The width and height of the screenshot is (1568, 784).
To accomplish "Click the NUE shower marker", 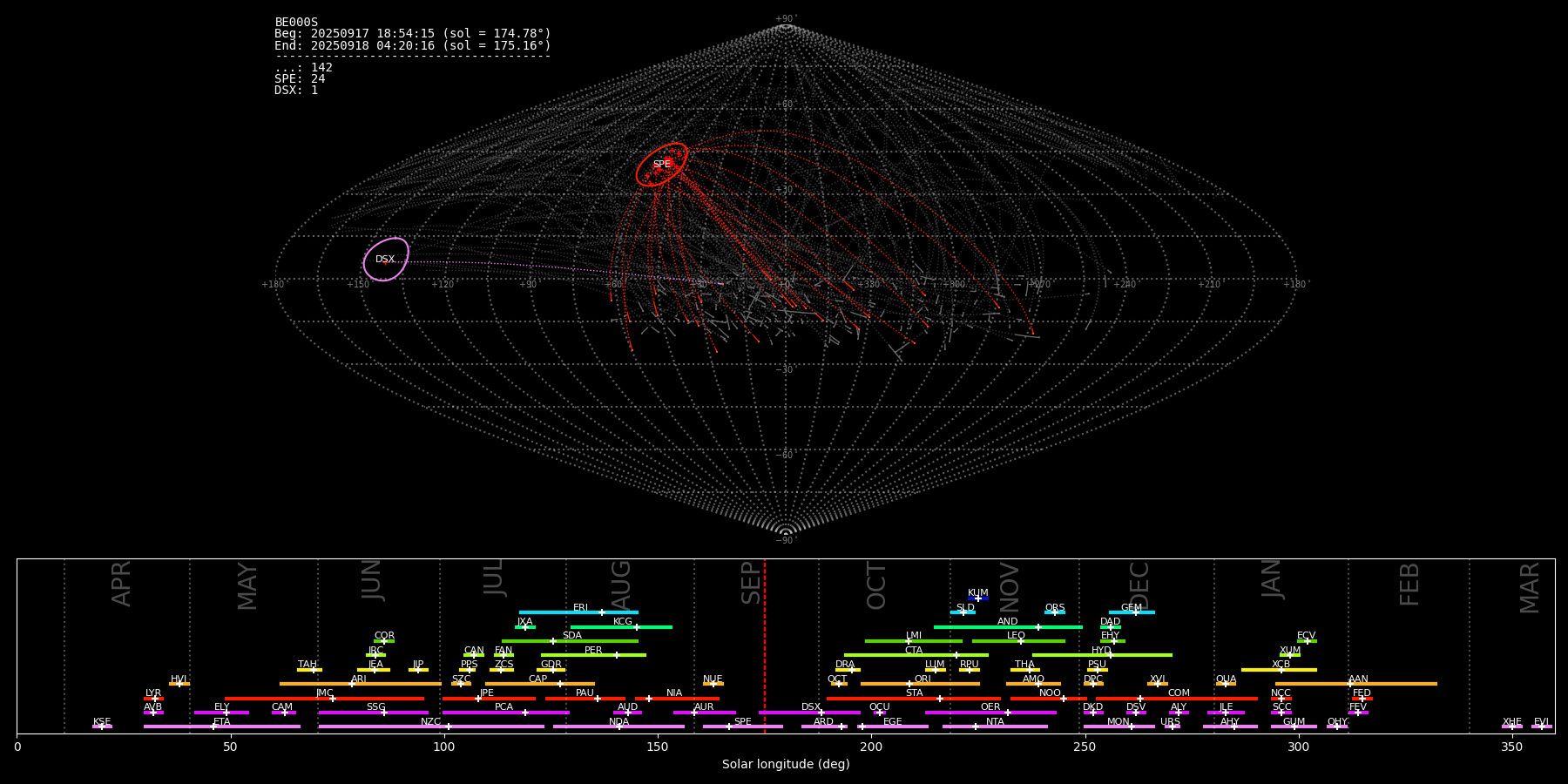I will (713, 684).
